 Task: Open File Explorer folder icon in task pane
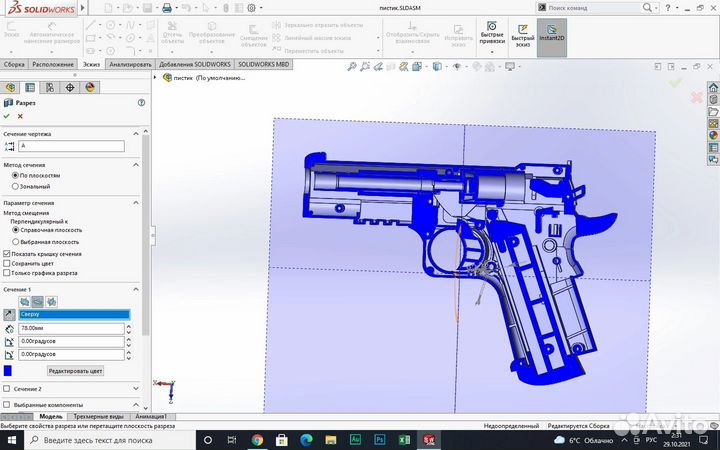713,112
